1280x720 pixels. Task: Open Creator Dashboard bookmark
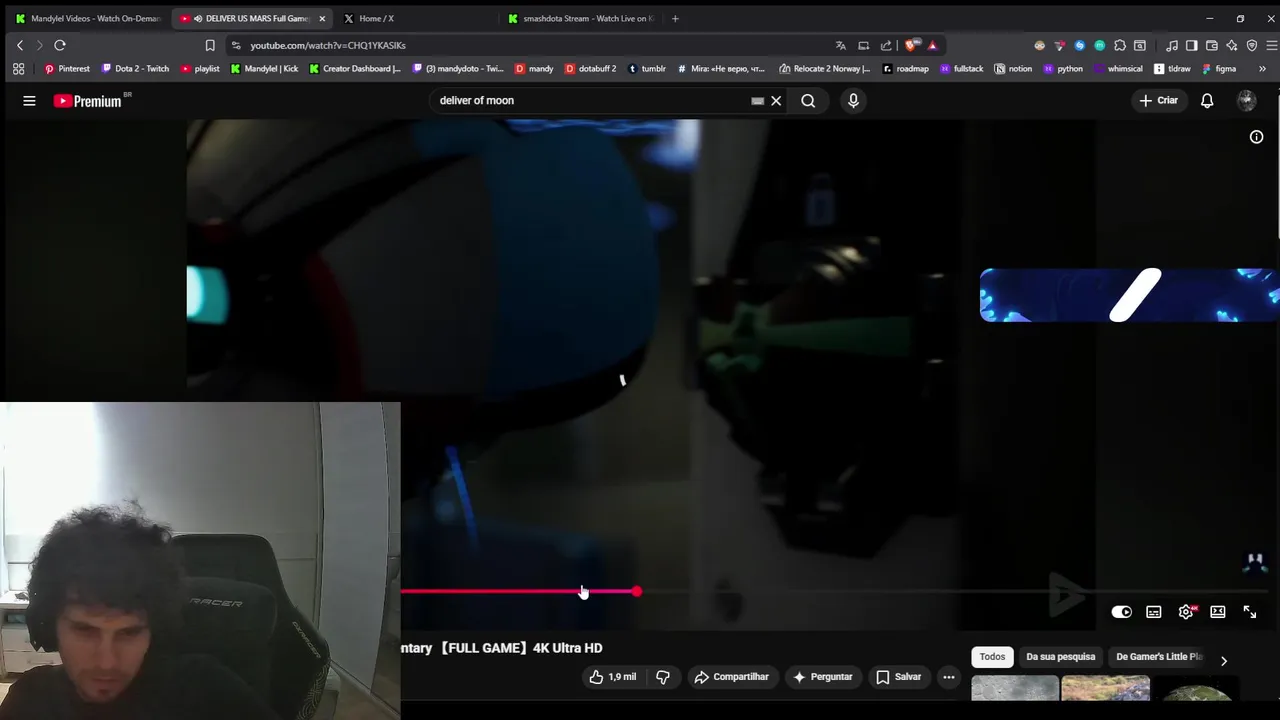point(355,69)
